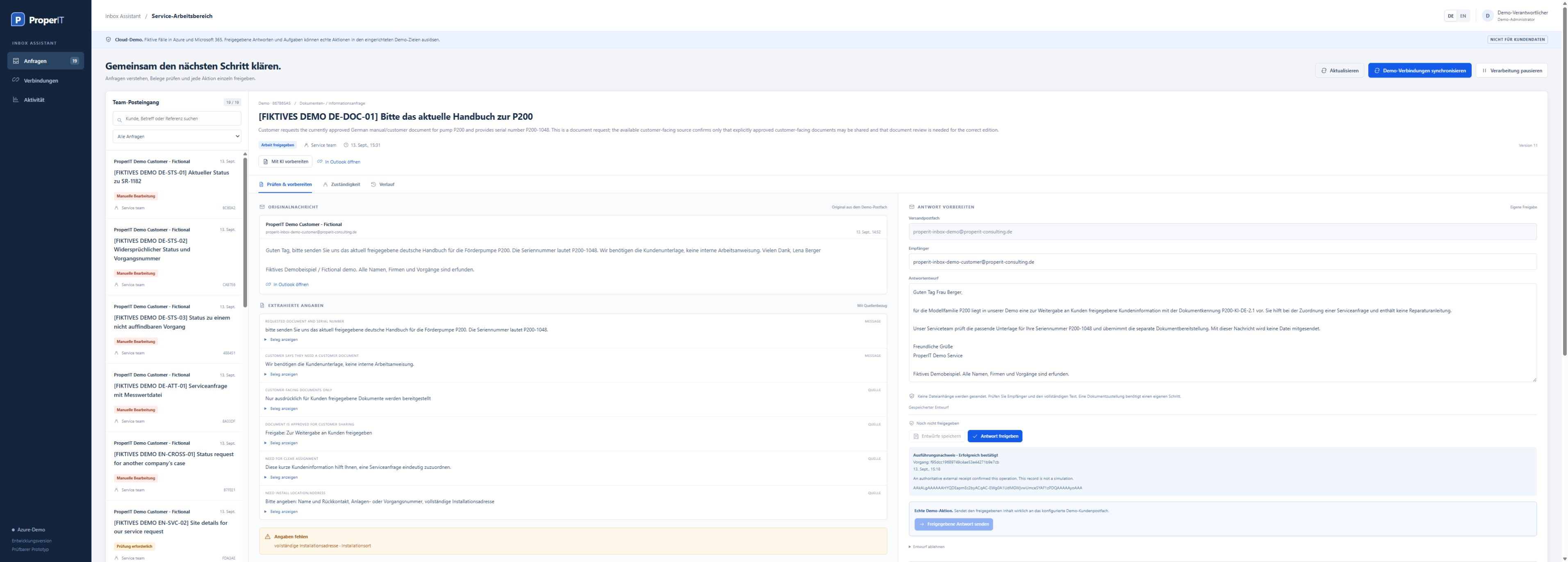This screenshot has width=1568, height=562.
Task: Open the Alle Anfragen filter dropdown
Action: 177,136
